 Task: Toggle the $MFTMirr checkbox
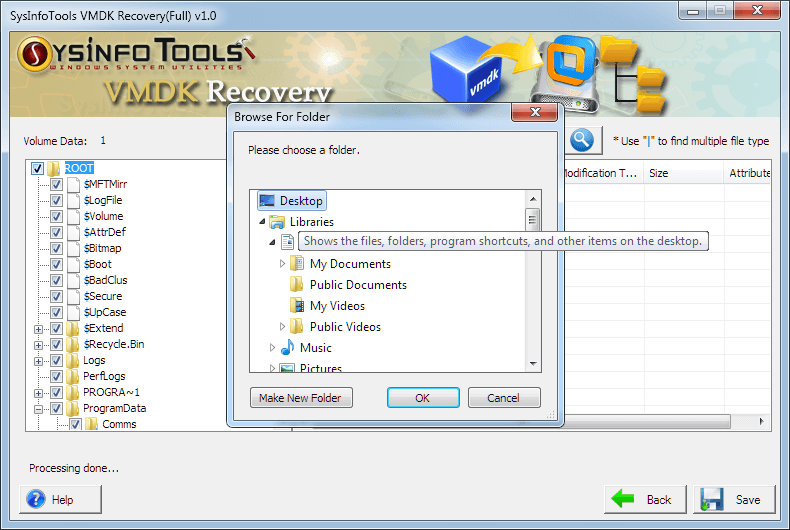point(57,184)
